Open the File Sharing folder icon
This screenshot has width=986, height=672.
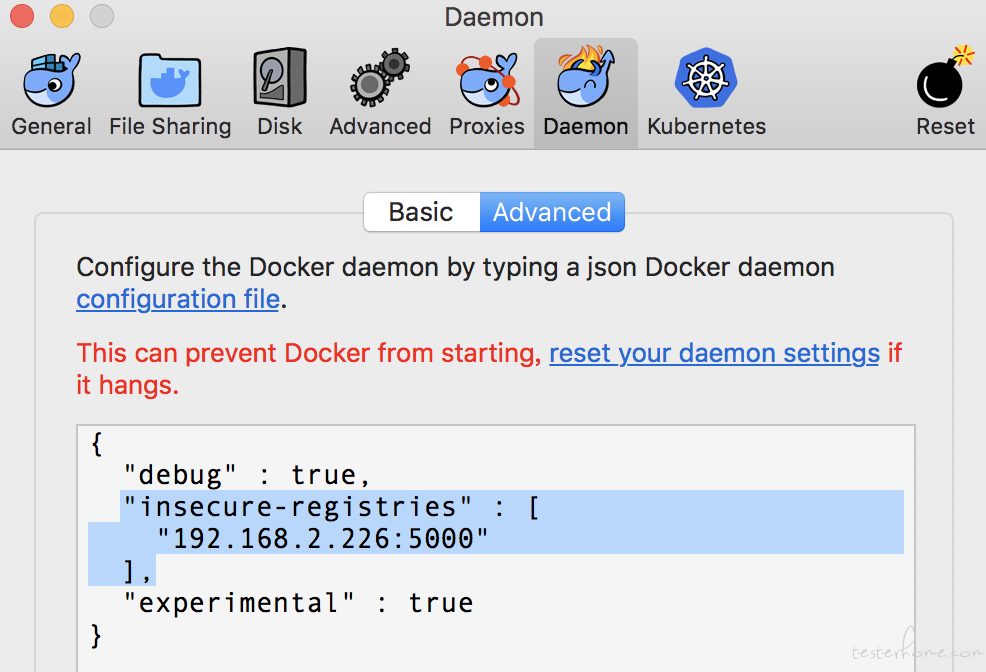[170, 80]
